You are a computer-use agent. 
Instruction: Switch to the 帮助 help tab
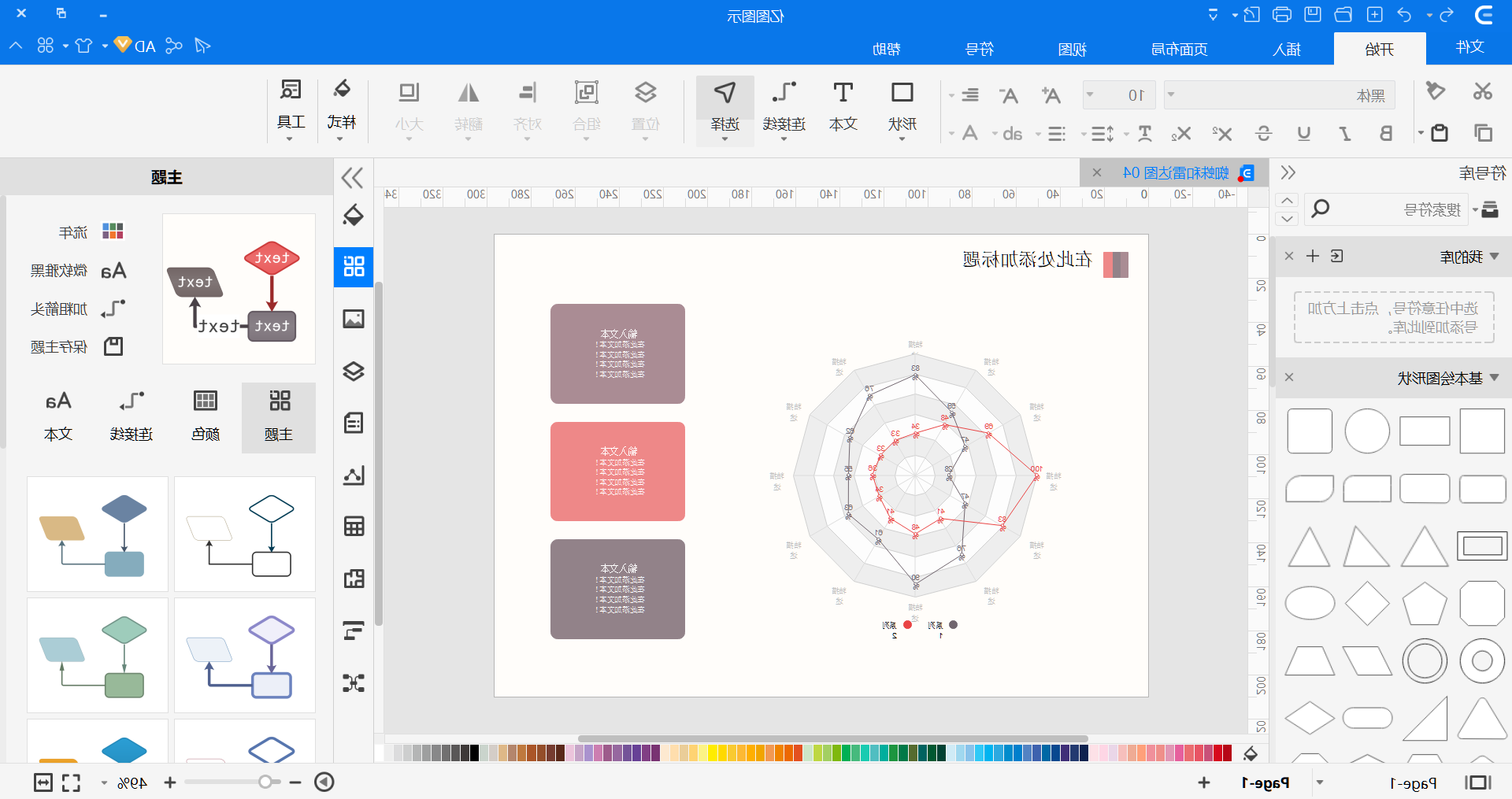coord(887,49)
